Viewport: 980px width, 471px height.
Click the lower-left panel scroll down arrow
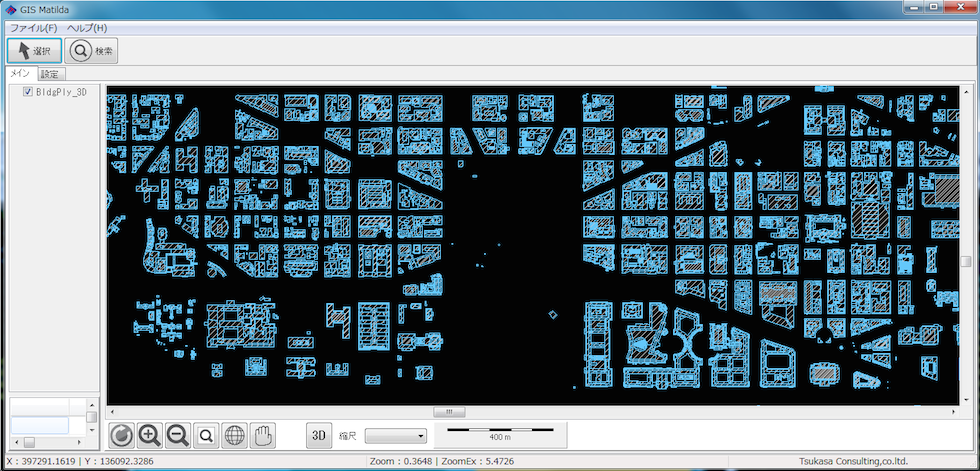point(92,430)
